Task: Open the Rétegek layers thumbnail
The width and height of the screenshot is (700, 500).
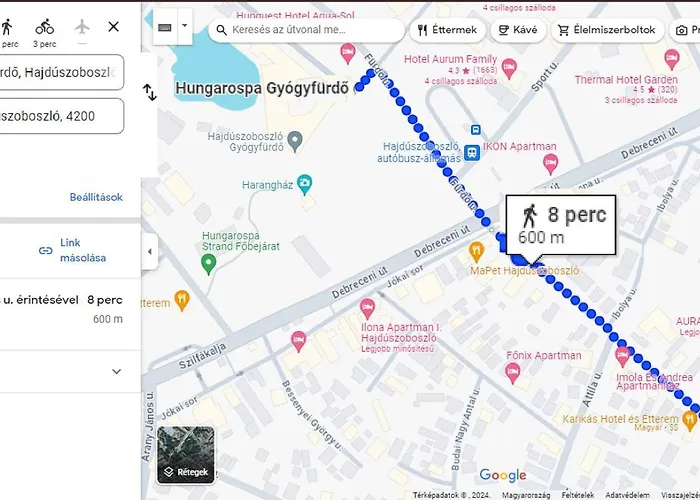Action: (186, 454)
